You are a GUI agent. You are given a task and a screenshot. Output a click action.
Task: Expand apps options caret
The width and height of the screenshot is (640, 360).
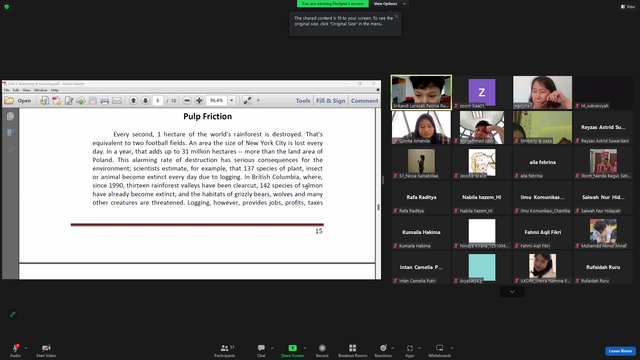(x=419, y=348)
